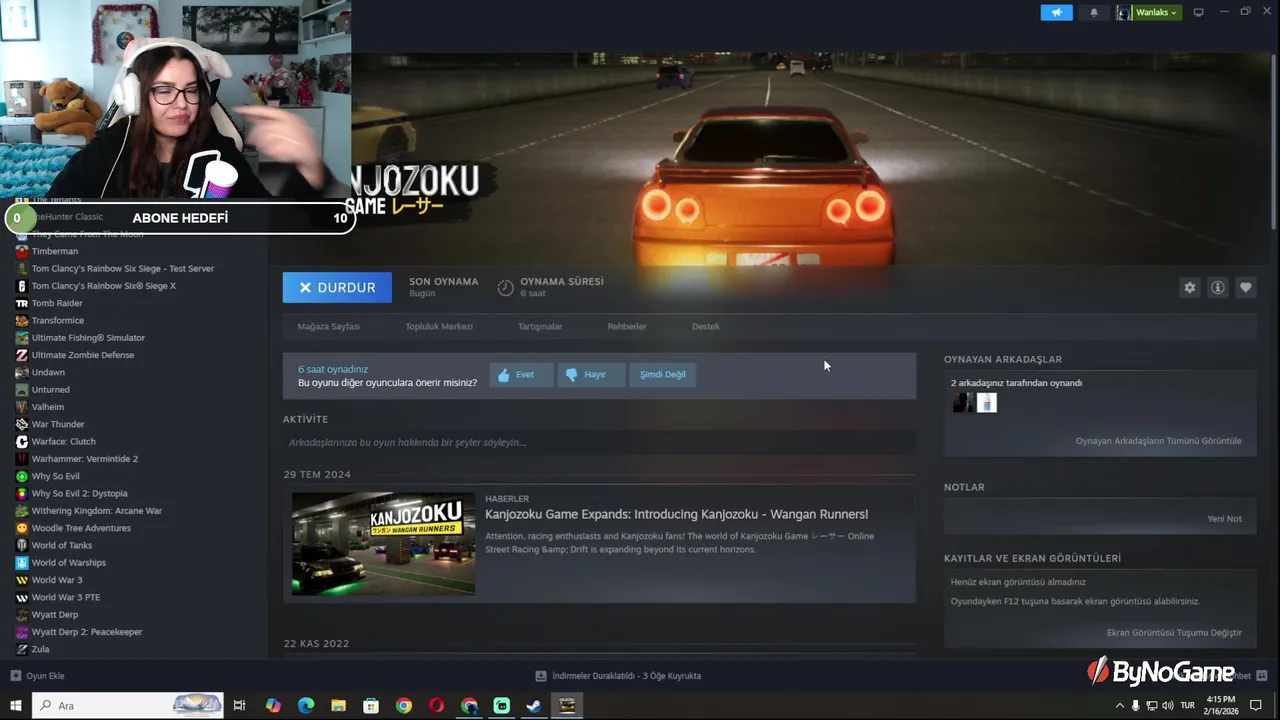
Task: Open the paused downloads status bar
Action: (x=618, y=676)
